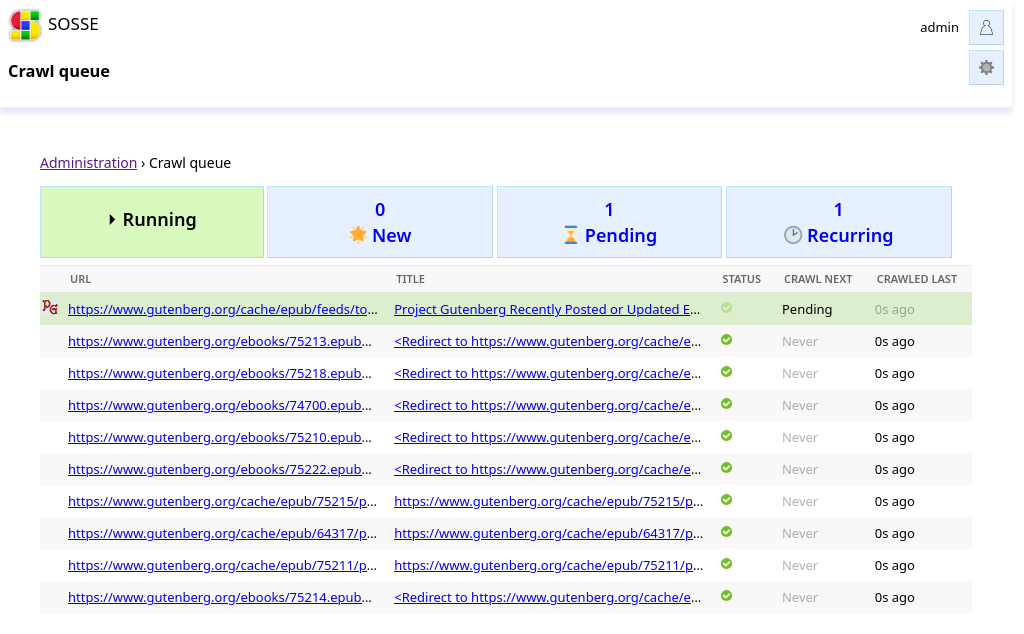Image resolution: width=1024 pixels, height=634 pixels.
Task: Open Redirect title link in 75213 row
Action: [548, 341]
